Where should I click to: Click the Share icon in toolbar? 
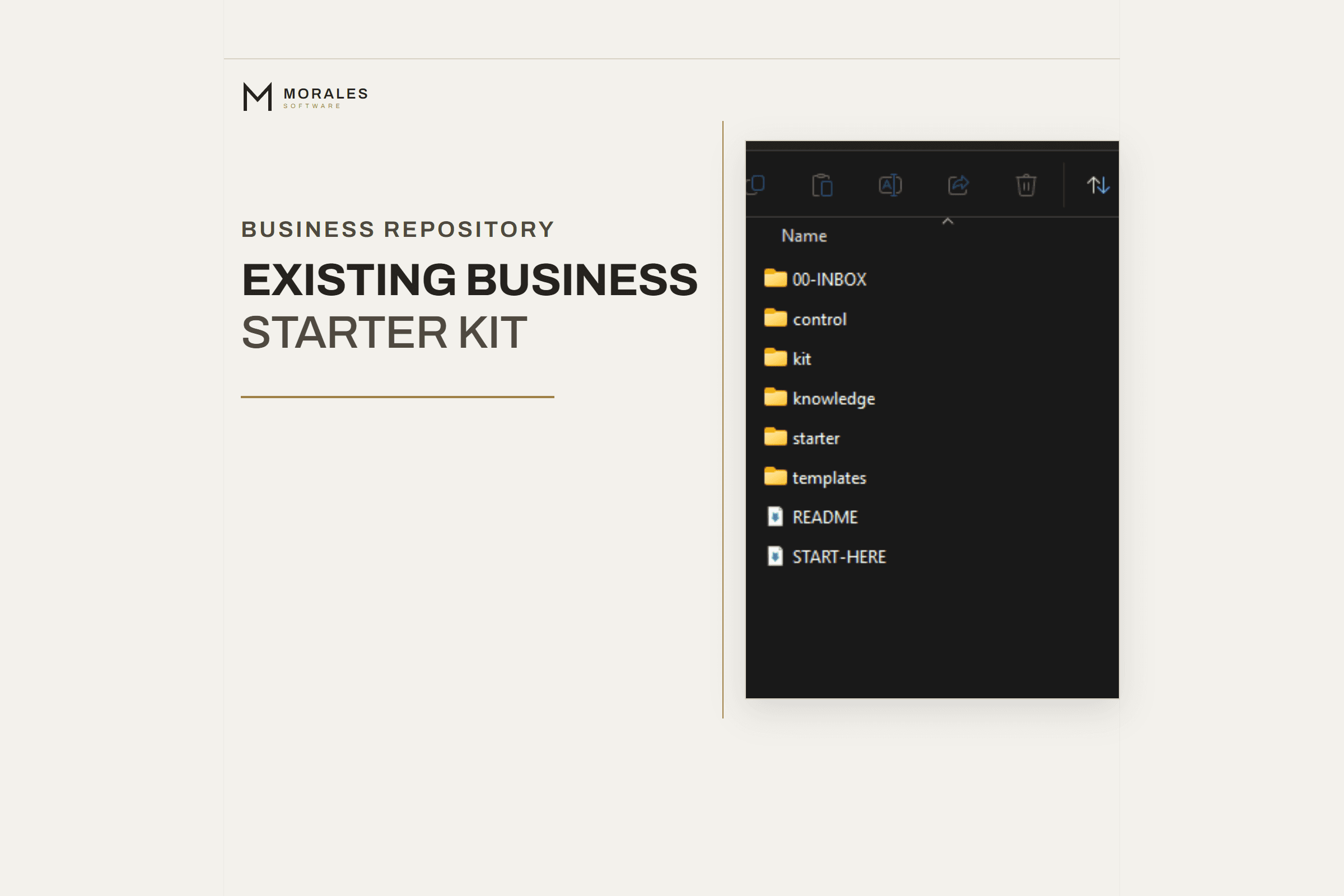click(x=958, y=185)
